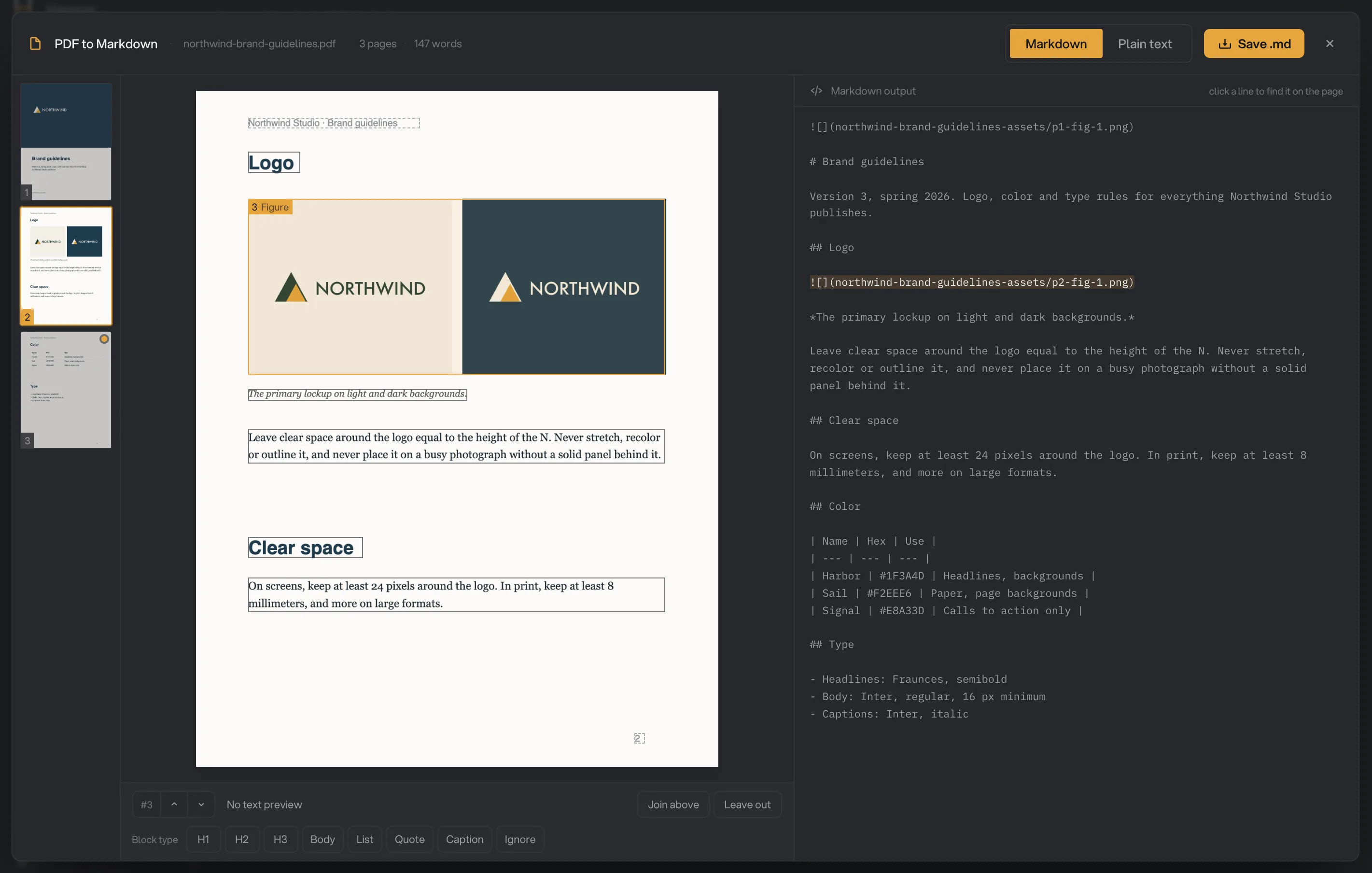
Task: Click the italic caption output line
Action: [971, 317]
